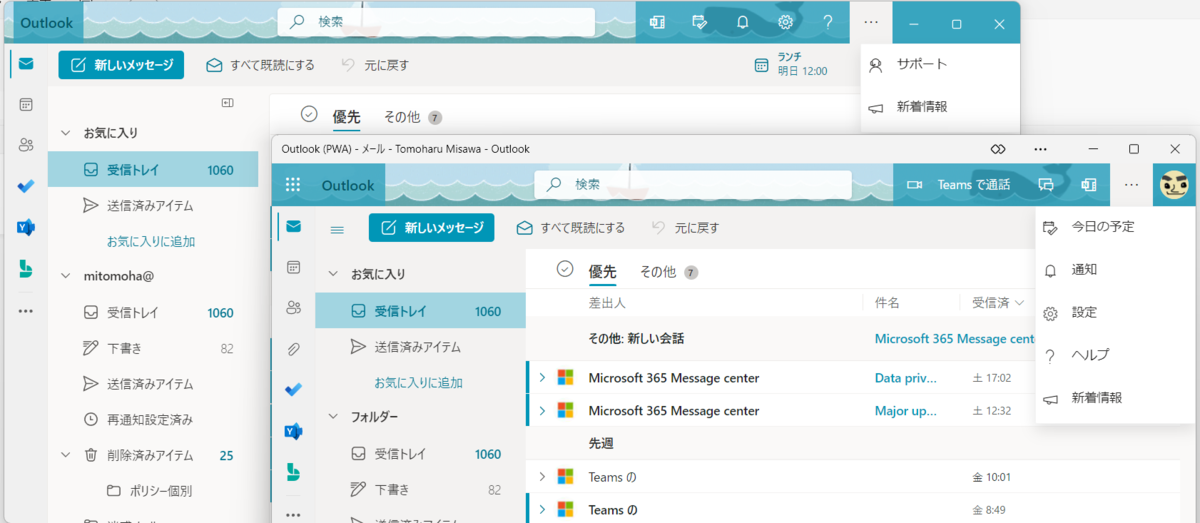This screenshot has width=1200, height=523.
Task: Show more apps in back window's sidebar
Action: point(26,310)
